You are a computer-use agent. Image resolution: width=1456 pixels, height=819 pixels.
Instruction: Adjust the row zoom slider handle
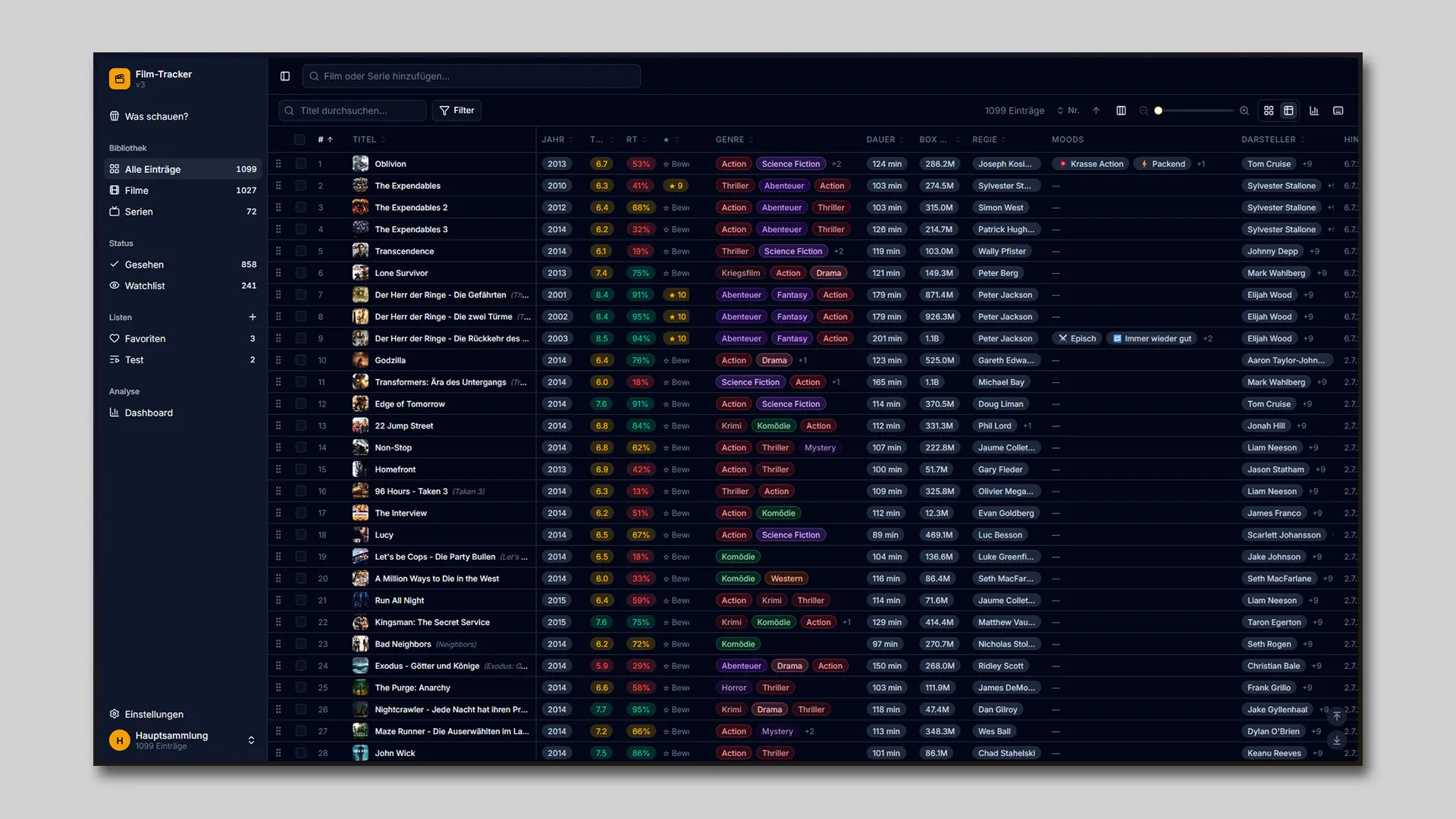(1158, 111)
